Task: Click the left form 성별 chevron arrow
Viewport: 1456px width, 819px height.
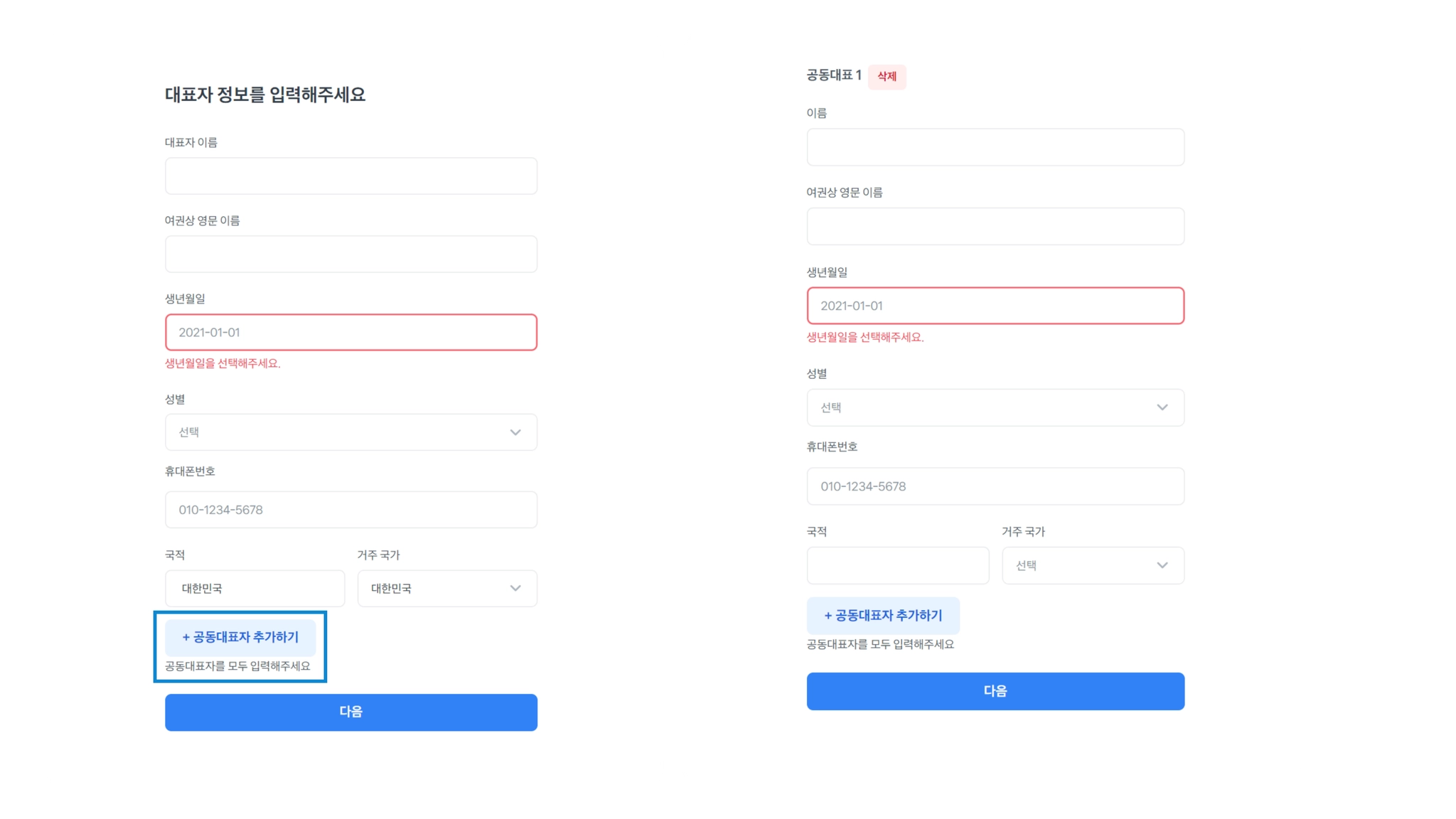Action: pyautogui.click(x=515, y=432)
